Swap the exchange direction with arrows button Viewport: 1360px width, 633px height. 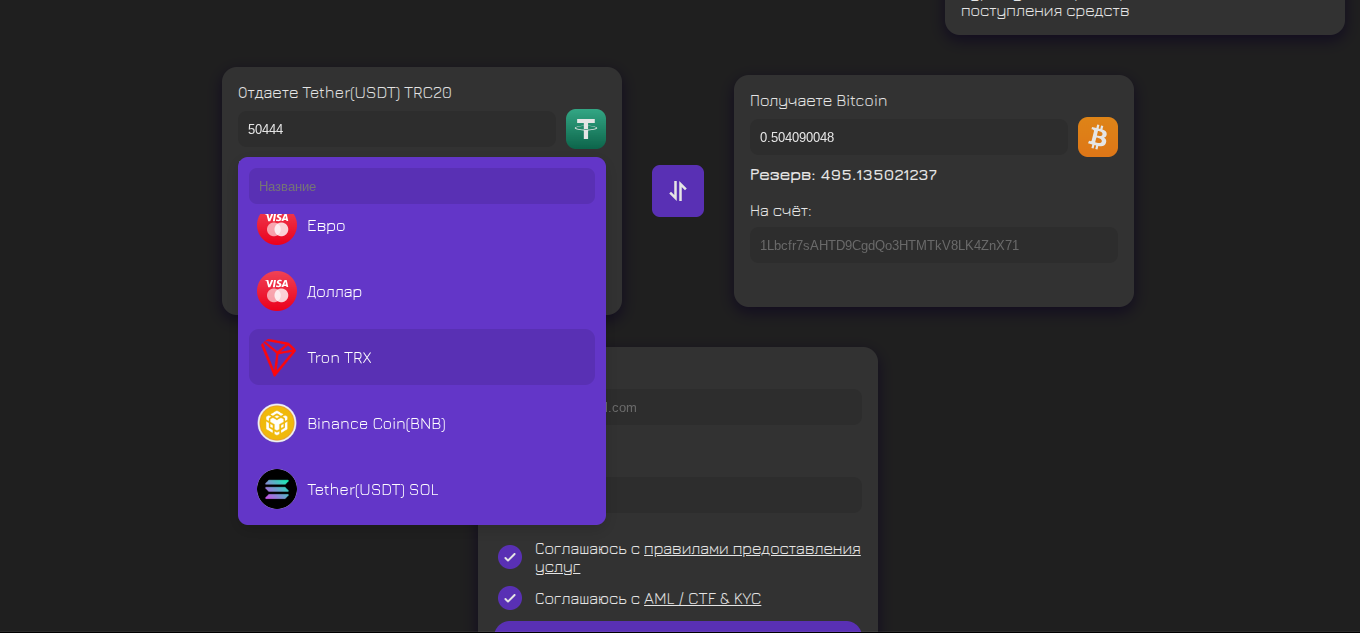pos(678,191)
